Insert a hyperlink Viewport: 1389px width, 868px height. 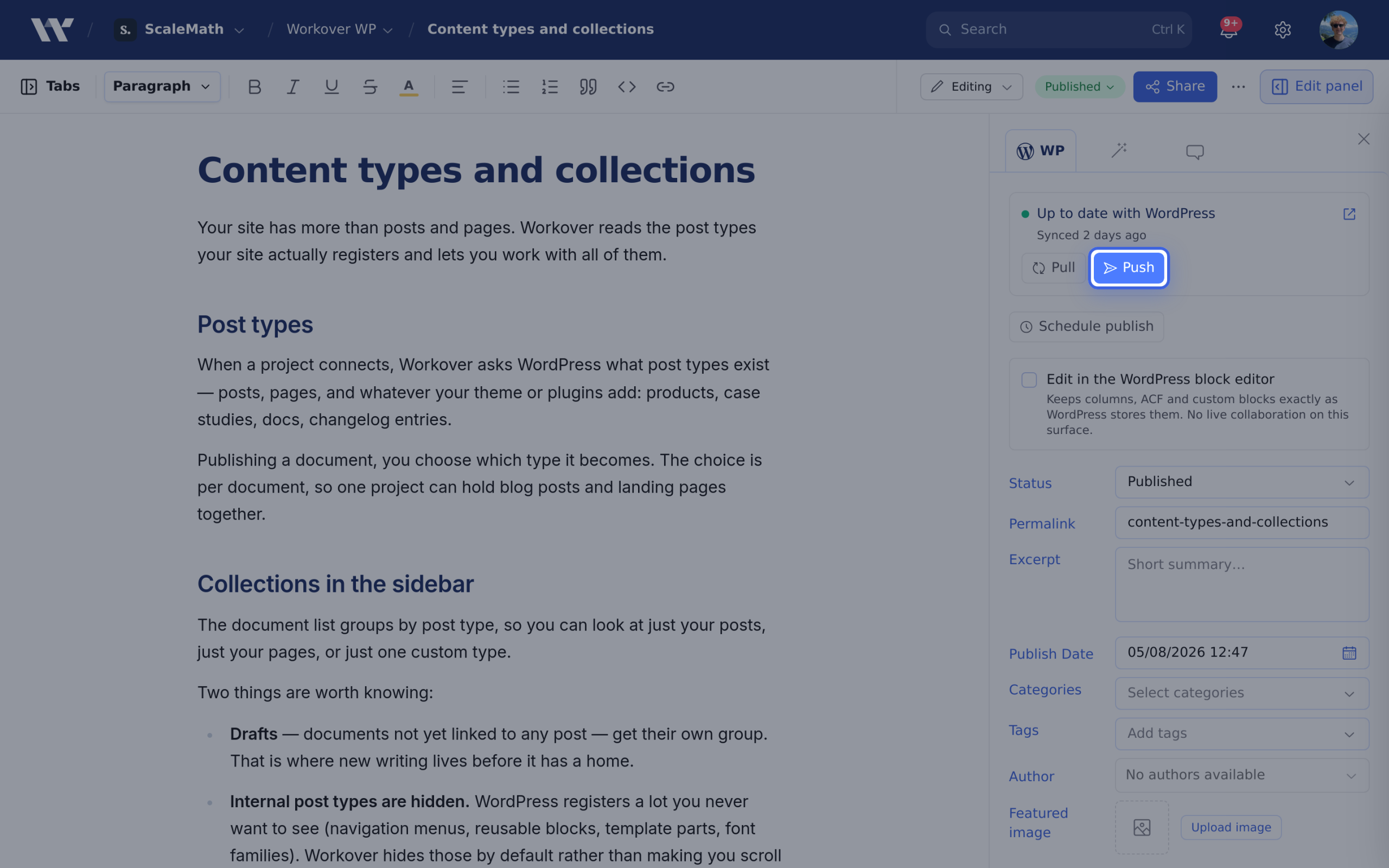tap(665, 87)
